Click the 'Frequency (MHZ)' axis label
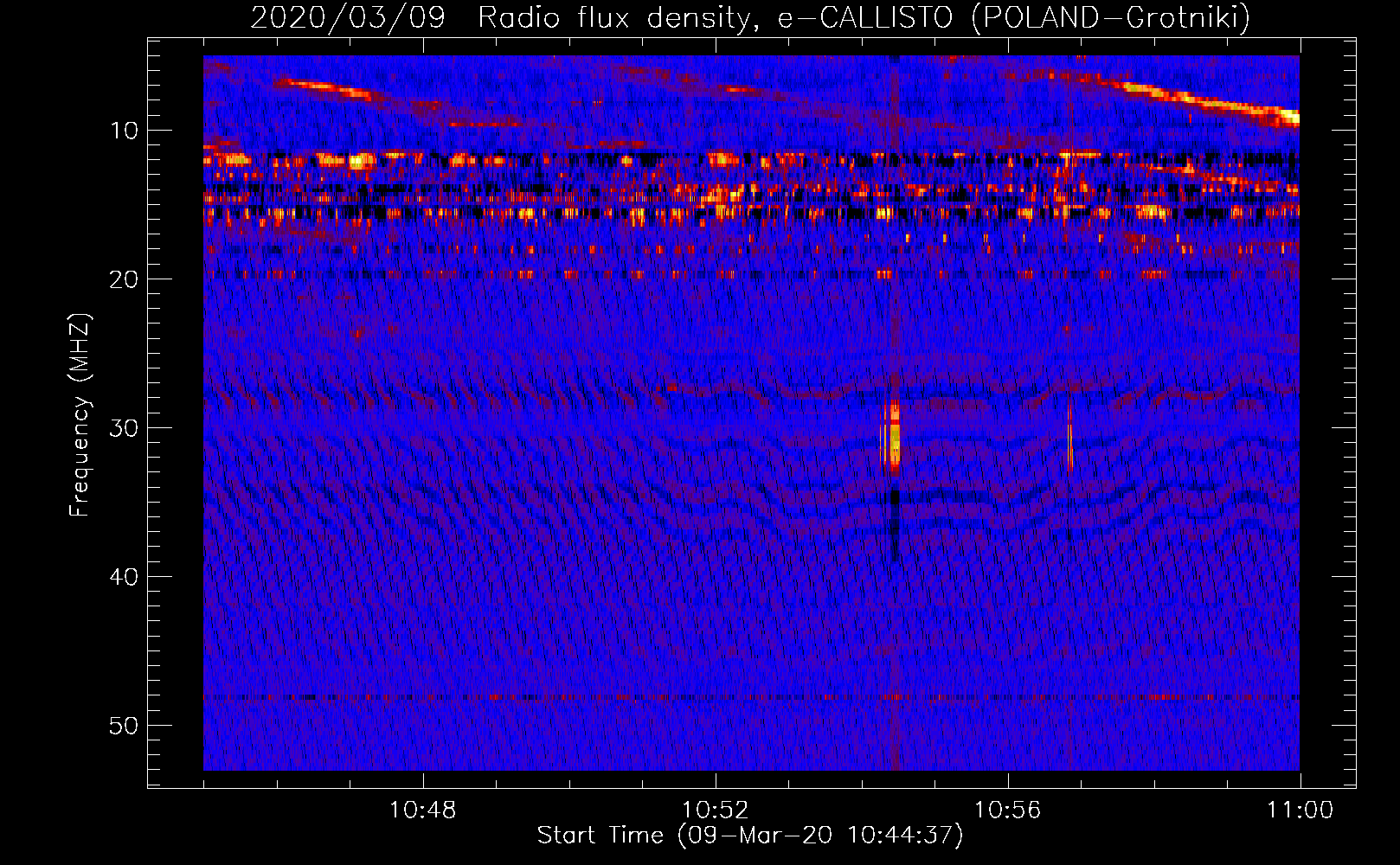The width and height of the screenshot is (1400, 865). tap(80, 414)
